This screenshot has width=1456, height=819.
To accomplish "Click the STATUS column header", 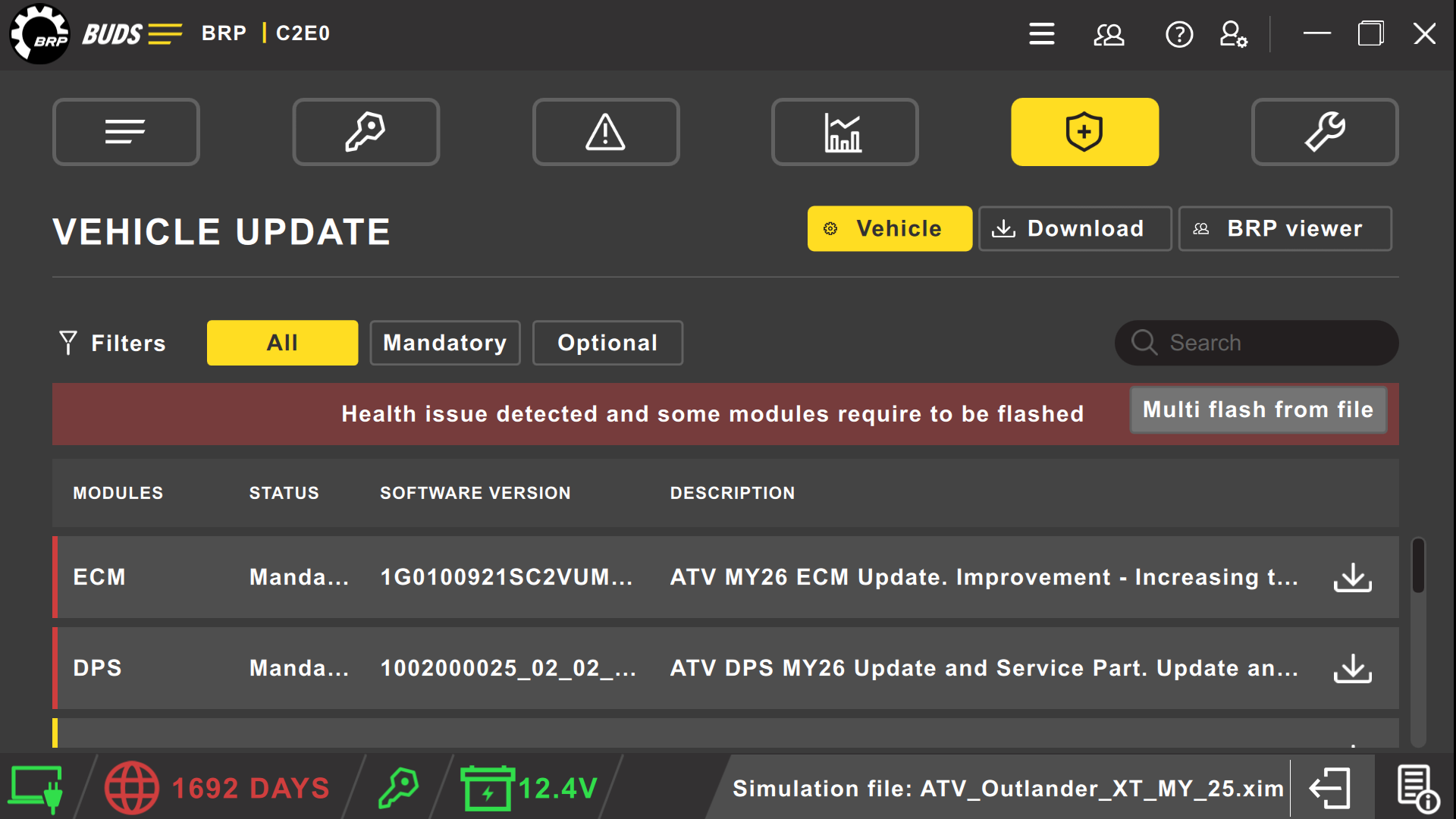I will (x=284, y=493).
